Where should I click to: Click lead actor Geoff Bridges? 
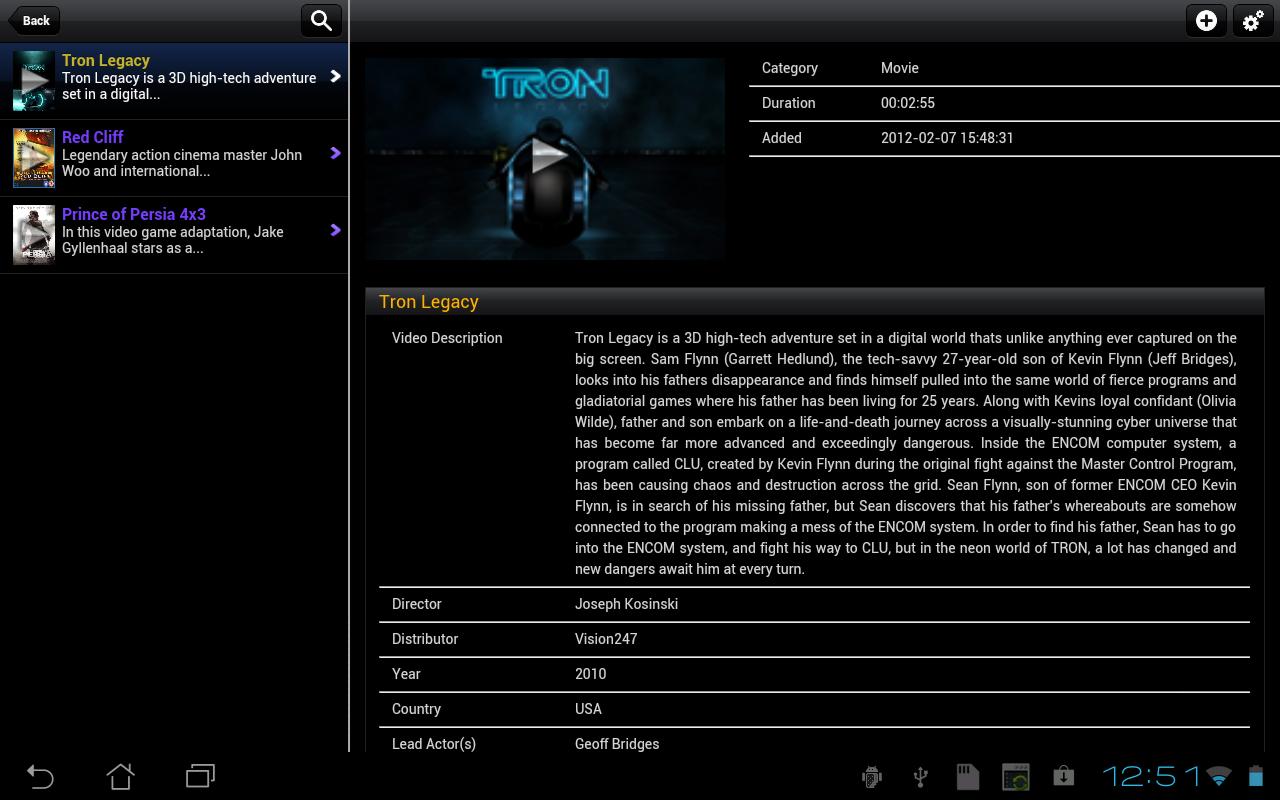pyautogui.click(x=617, y=744)
